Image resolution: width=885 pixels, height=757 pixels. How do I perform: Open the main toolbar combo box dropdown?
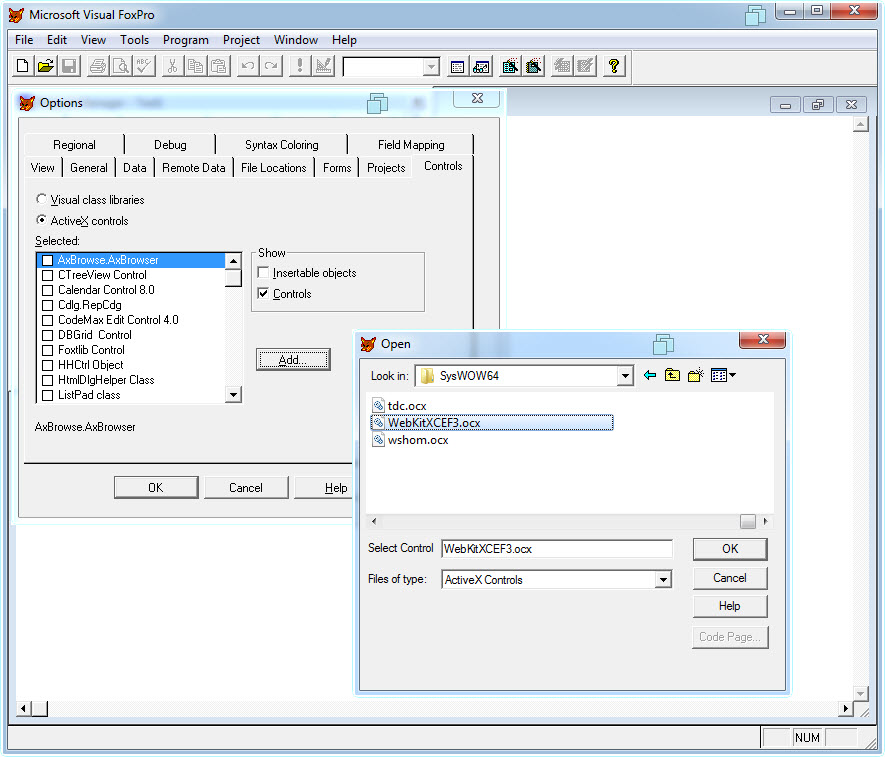coord(431,67)
